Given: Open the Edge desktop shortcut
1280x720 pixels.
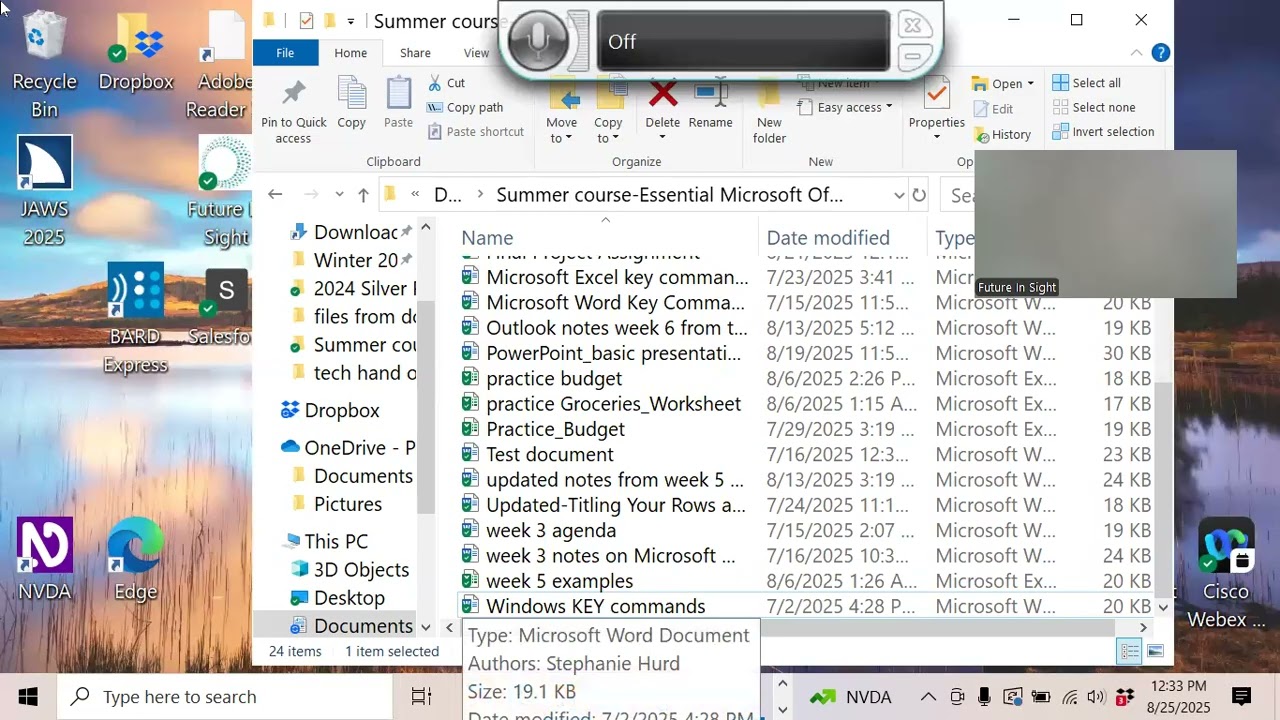Looking at the screenshot, I should tap(135, 559).
